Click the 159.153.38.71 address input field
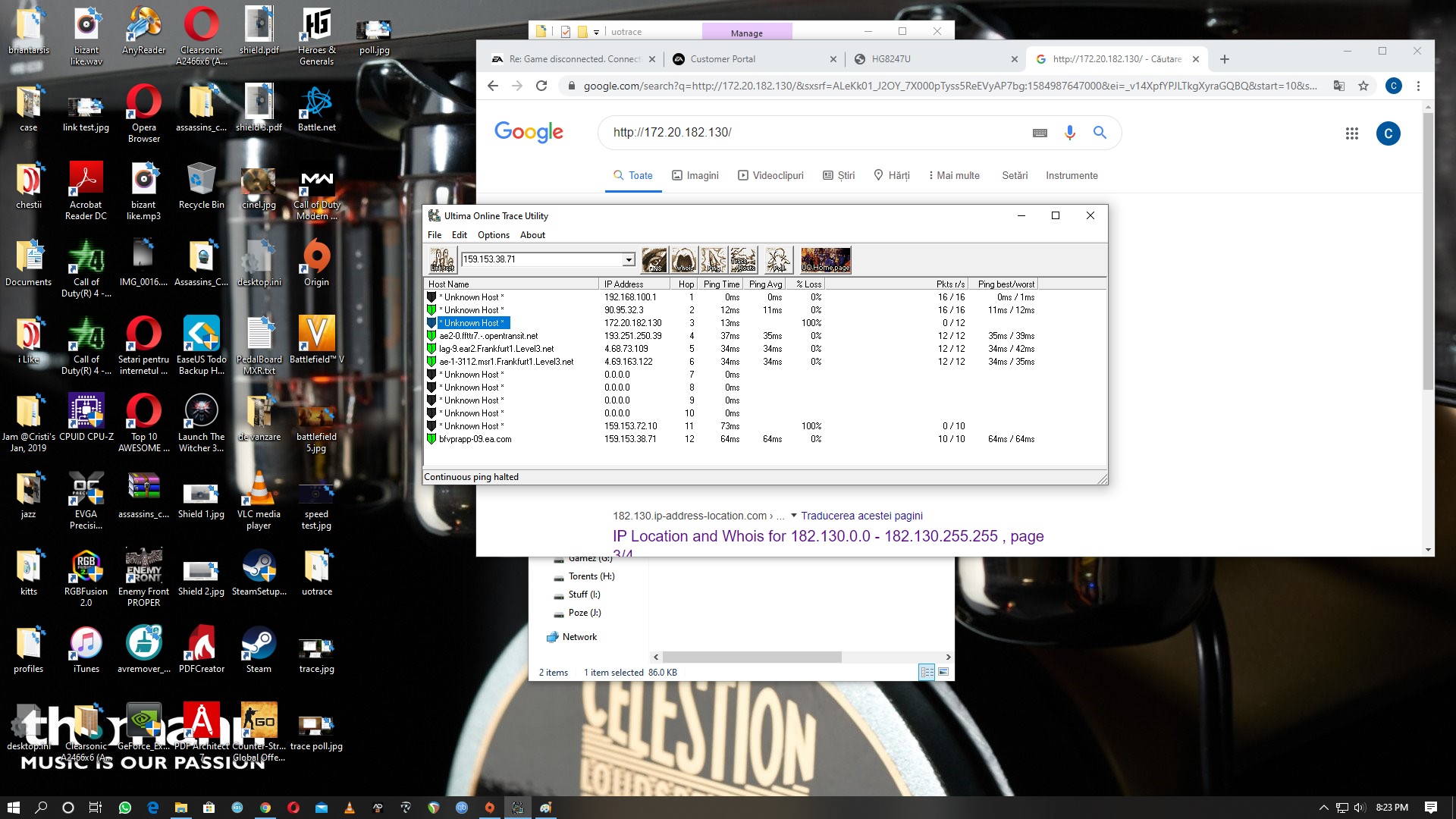Screen dimensions: 1456x819 [542, 259]
